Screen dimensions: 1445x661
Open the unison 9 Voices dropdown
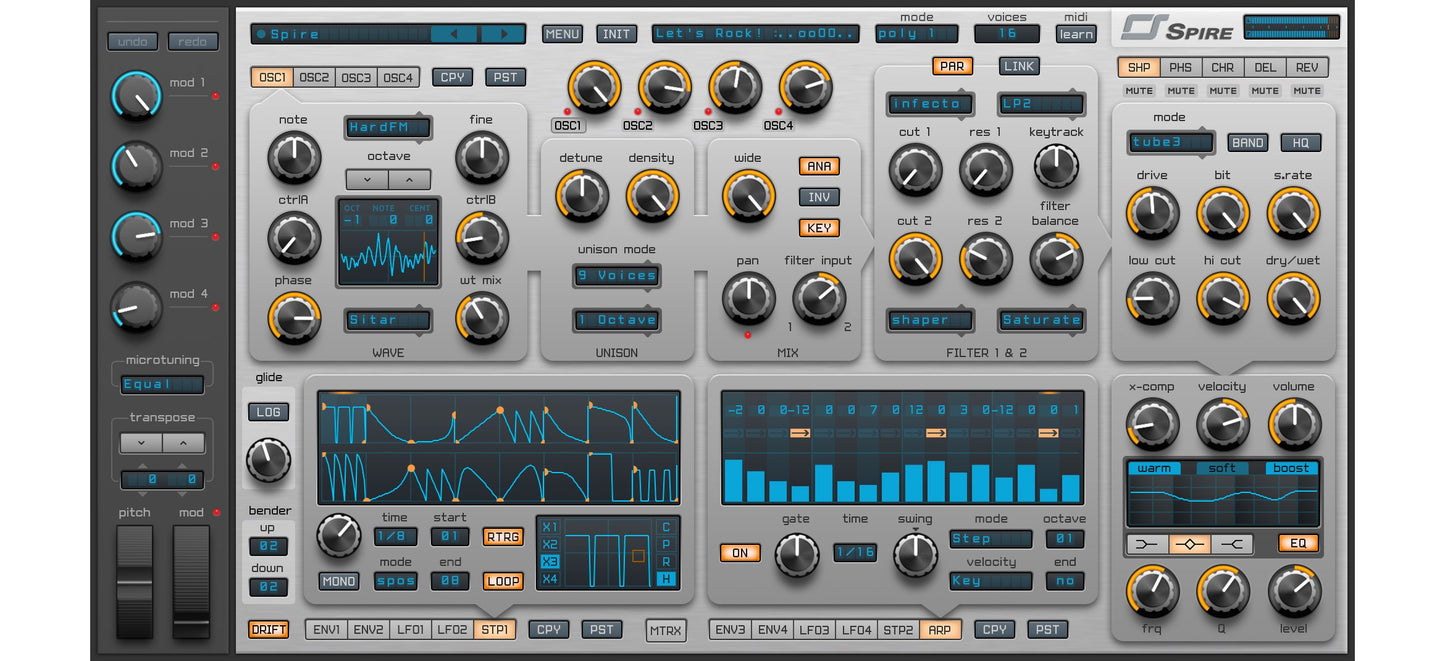click(x=616, y=276)
